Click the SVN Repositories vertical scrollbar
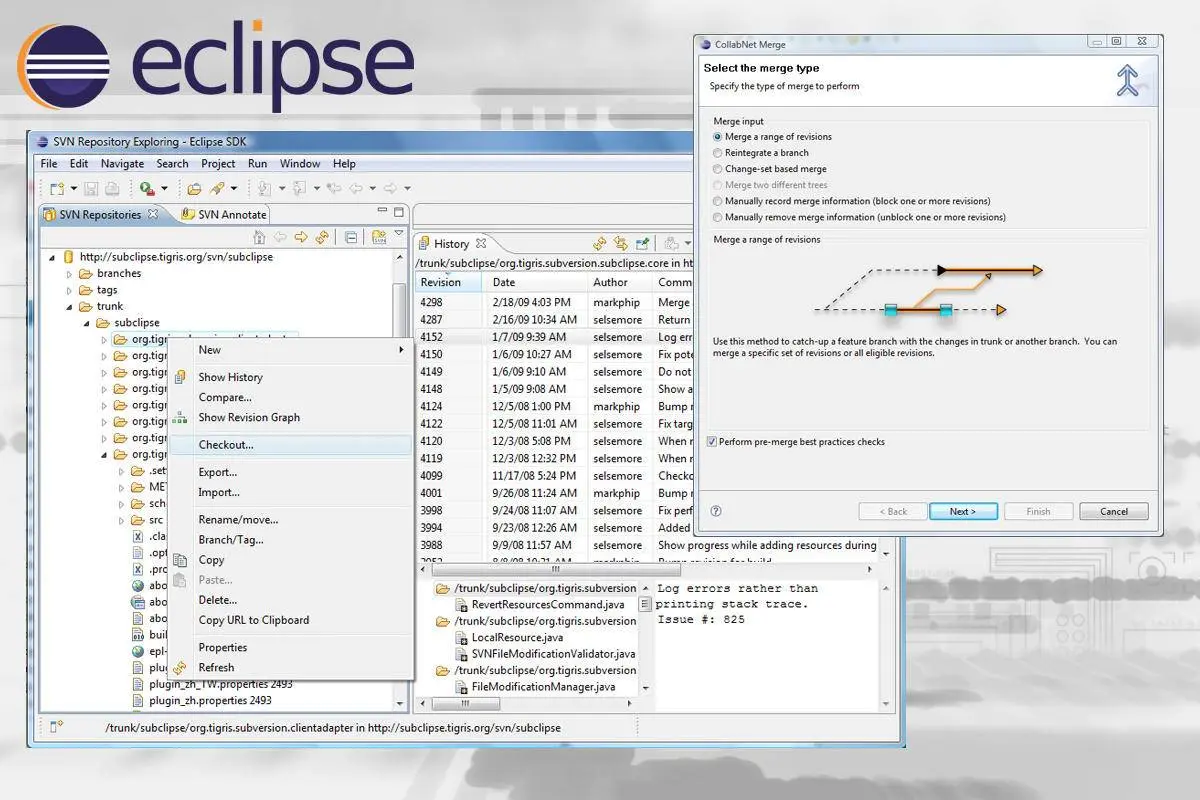The image size is (1200, 800). (x=400, y=480)
